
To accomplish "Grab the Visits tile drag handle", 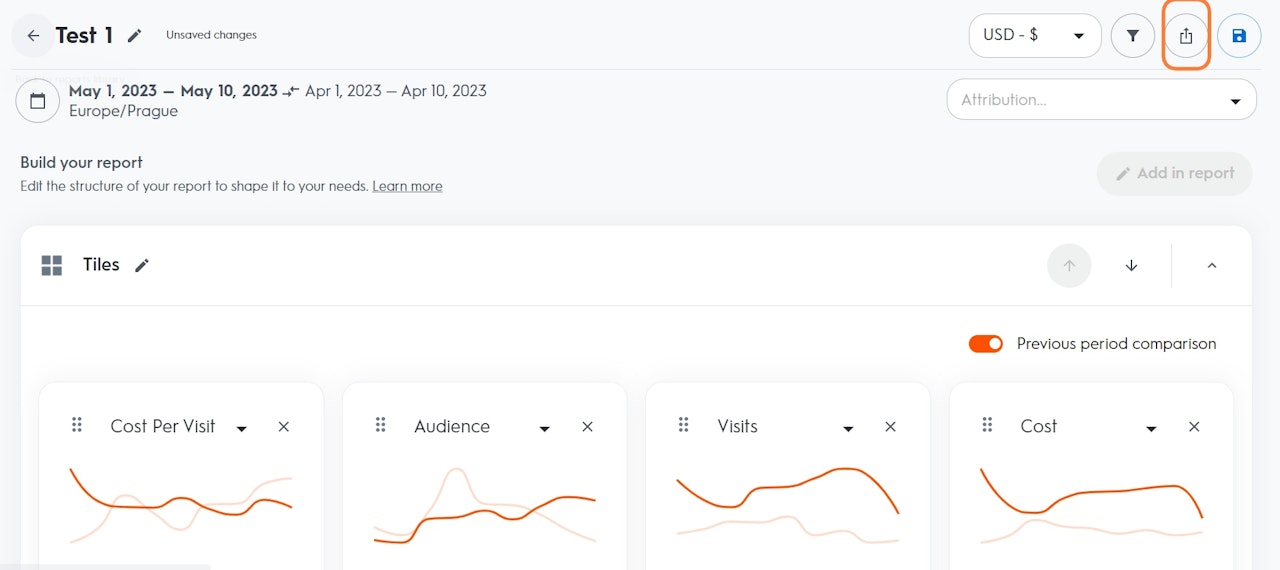I will [684, 425].
